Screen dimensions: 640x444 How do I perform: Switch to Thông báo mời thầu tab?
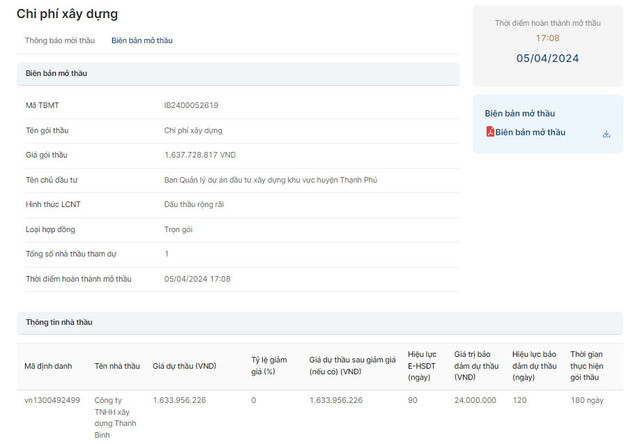pyautogui.click(x=60, y=41)
